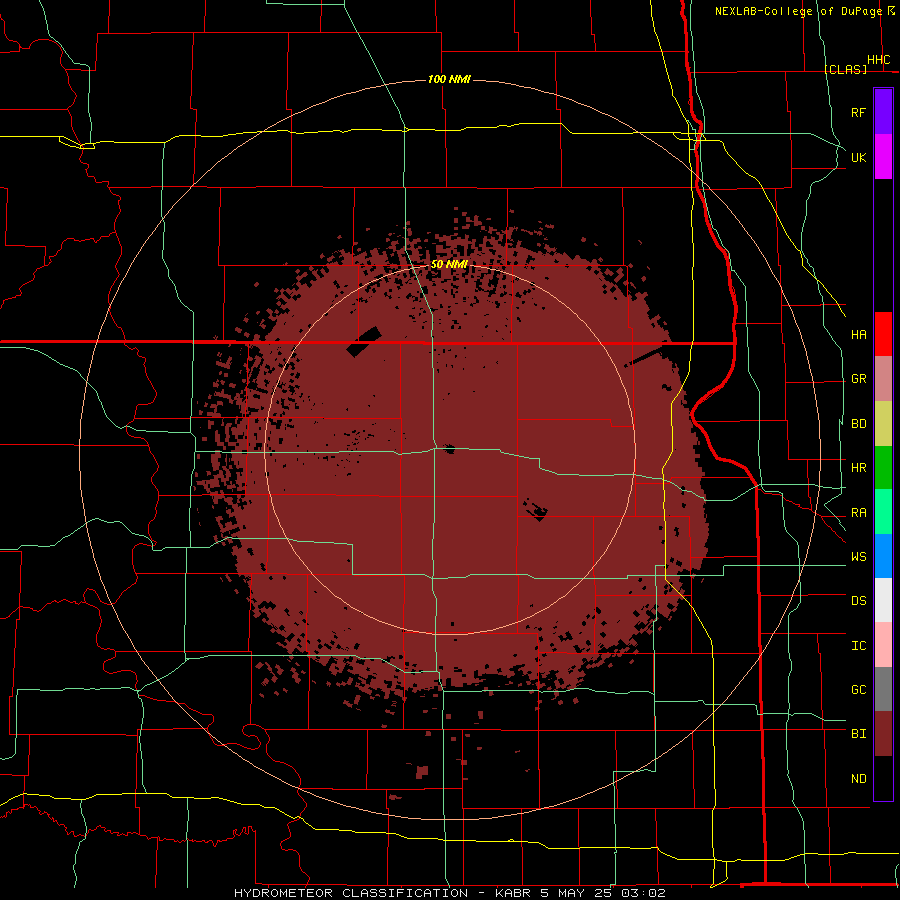Click the HR green legend swatch
Viewport: 900px width, 900px height.
pos(883,468)
